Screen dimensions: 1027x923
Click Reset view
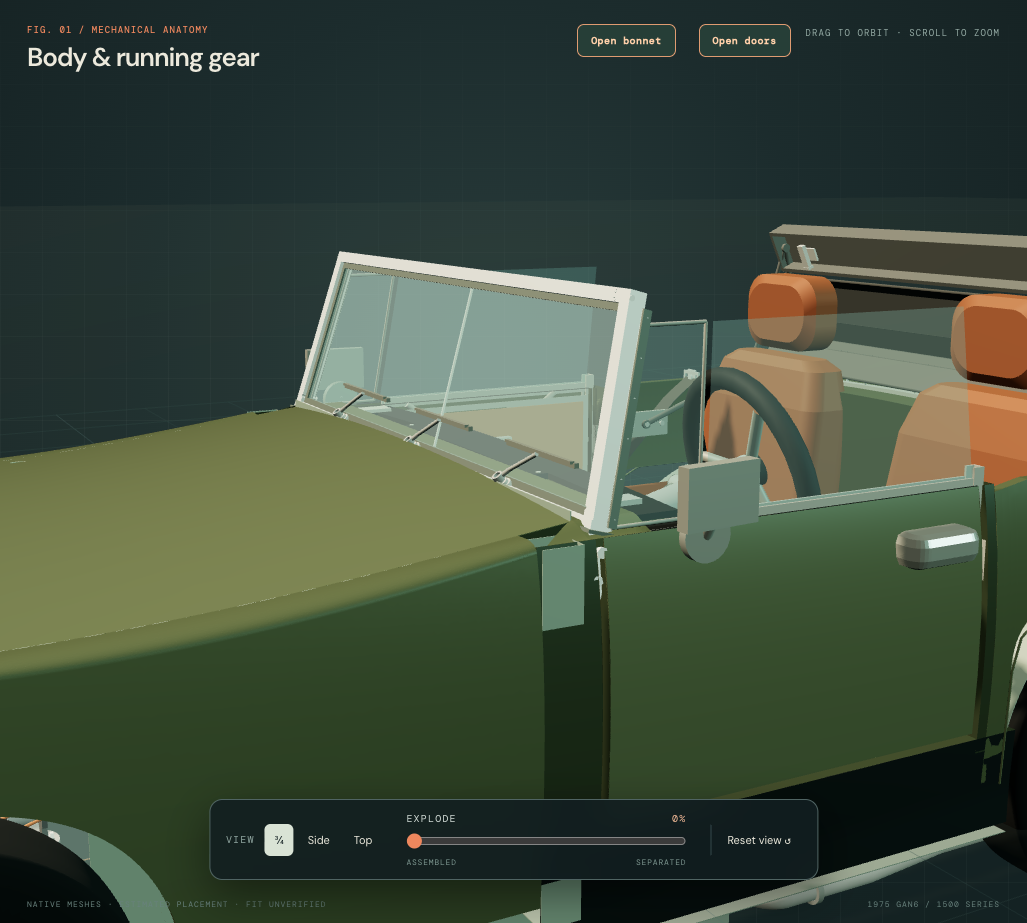point(758,840)
